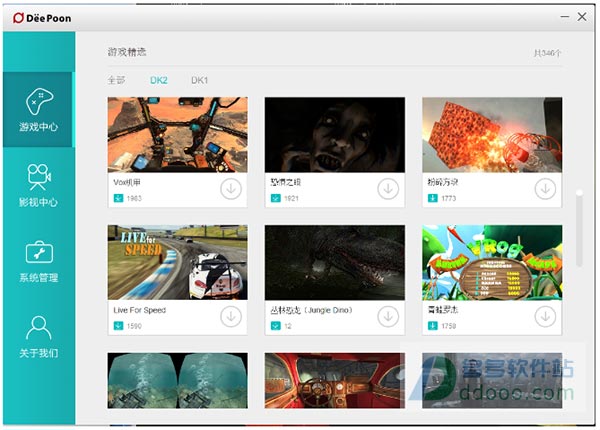Download the horror face game (1921)
Screen dimensions: 600x430
tap(388, 189)
